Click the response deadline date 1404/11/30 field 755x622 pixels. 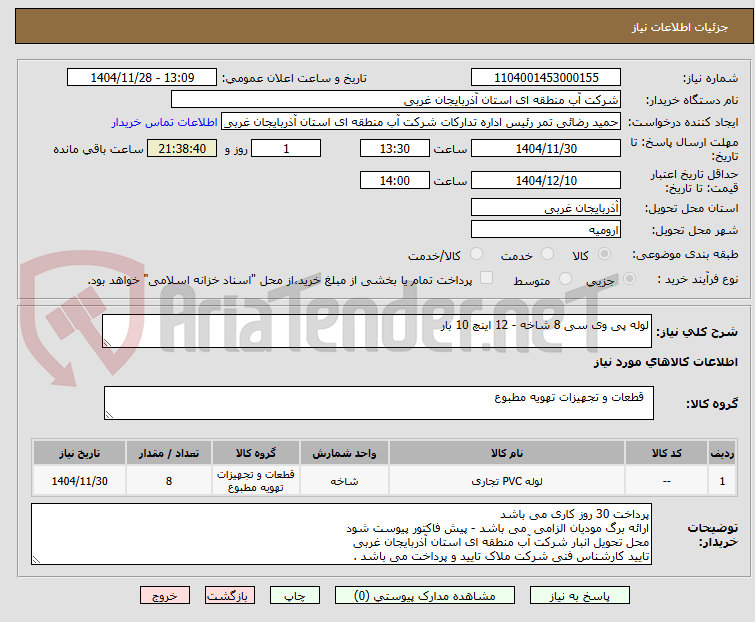coord(546,148)
